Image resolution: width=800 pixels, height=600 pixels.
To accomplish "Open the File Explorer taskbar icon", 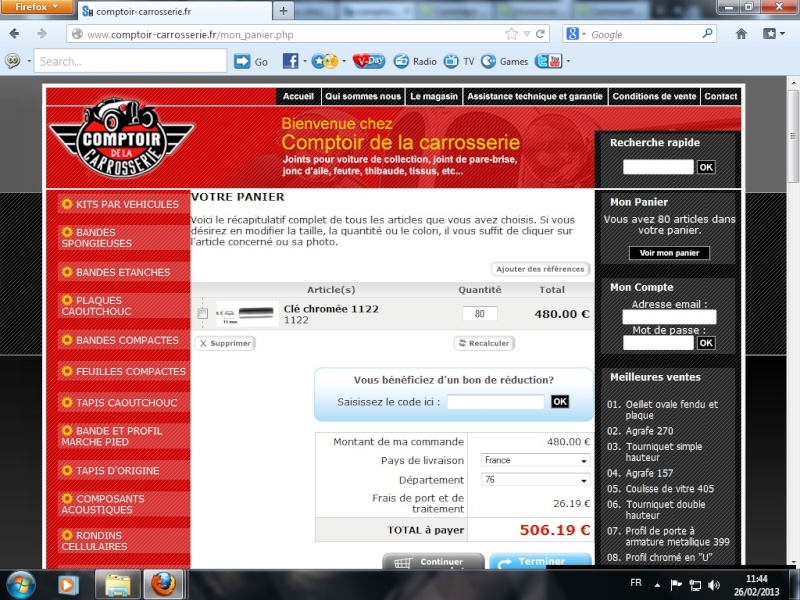I will click(x=117, y=585).
